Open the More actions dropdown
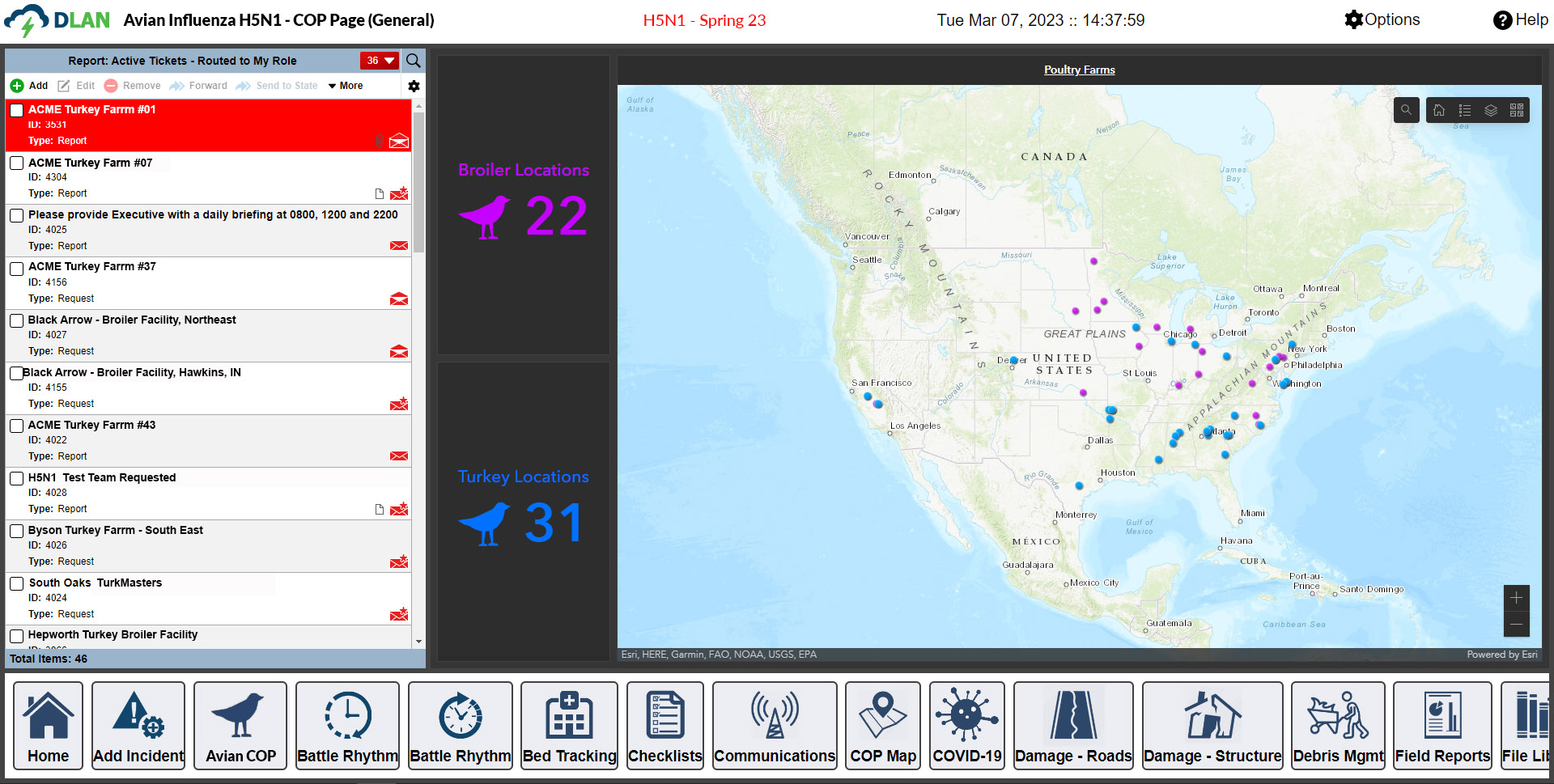 (346, 86)
